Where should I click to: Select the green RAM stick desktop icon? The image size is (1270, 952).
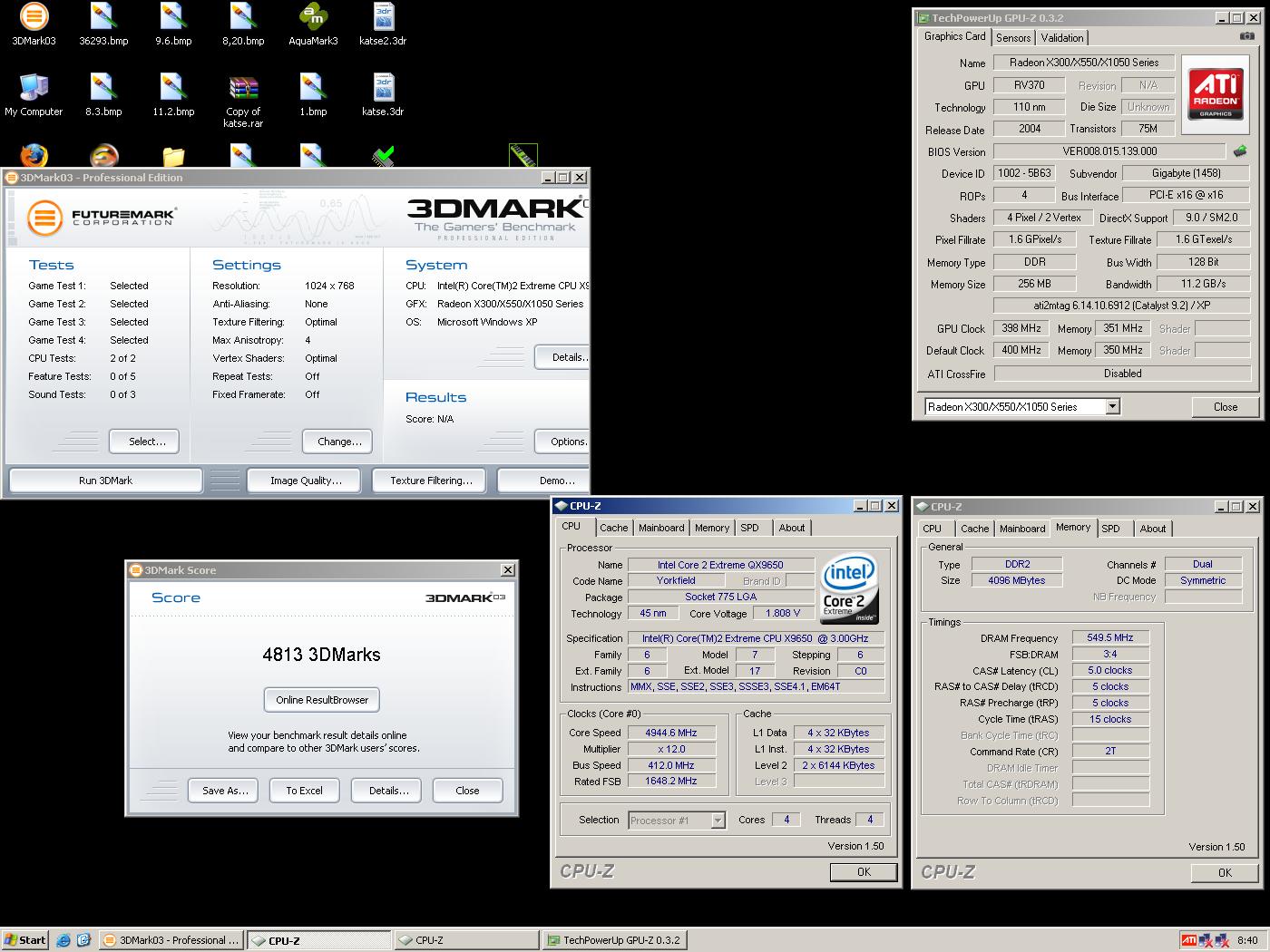523,155
